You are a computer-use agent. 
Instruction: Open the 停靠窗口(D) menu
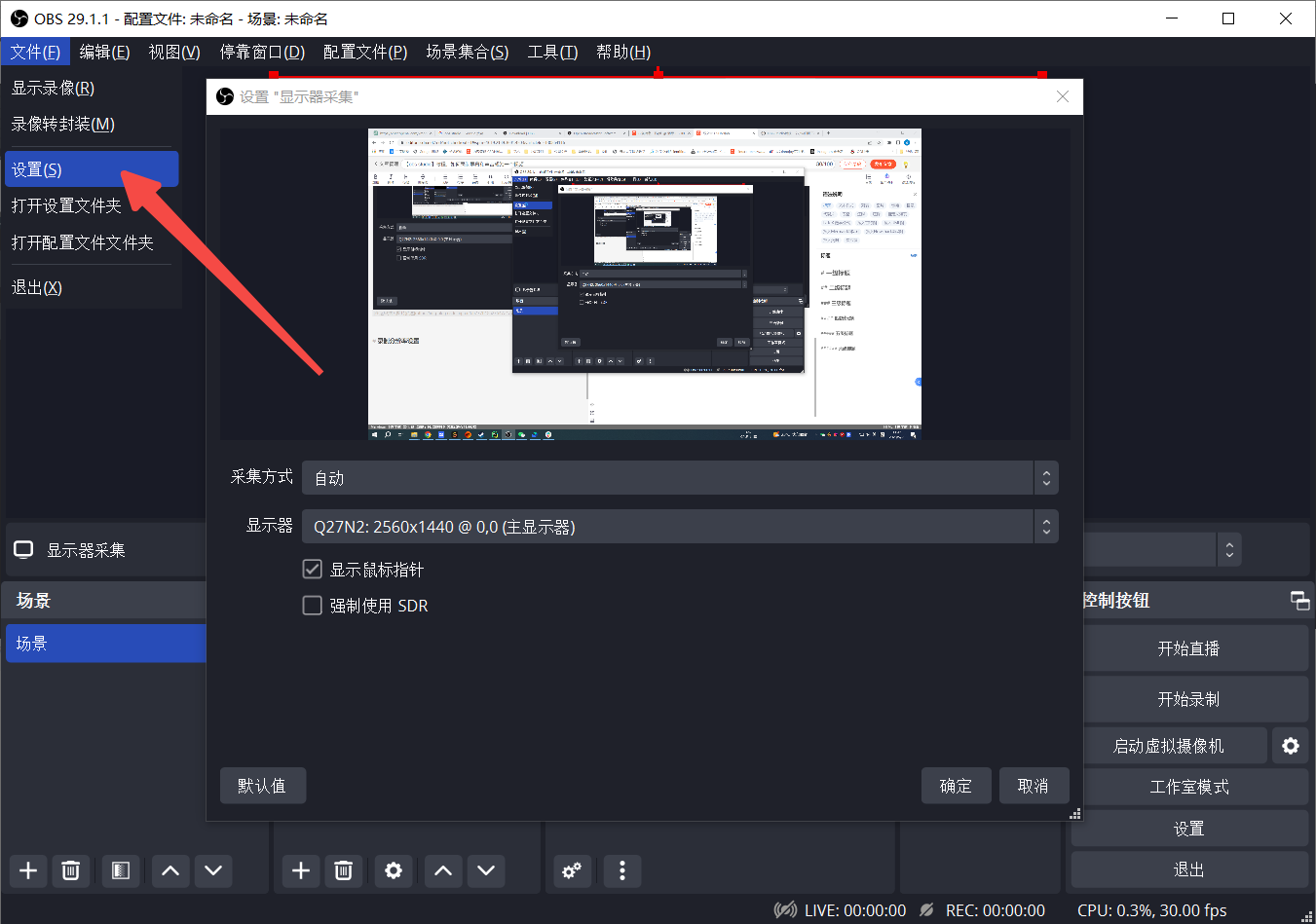pos(262,52)
